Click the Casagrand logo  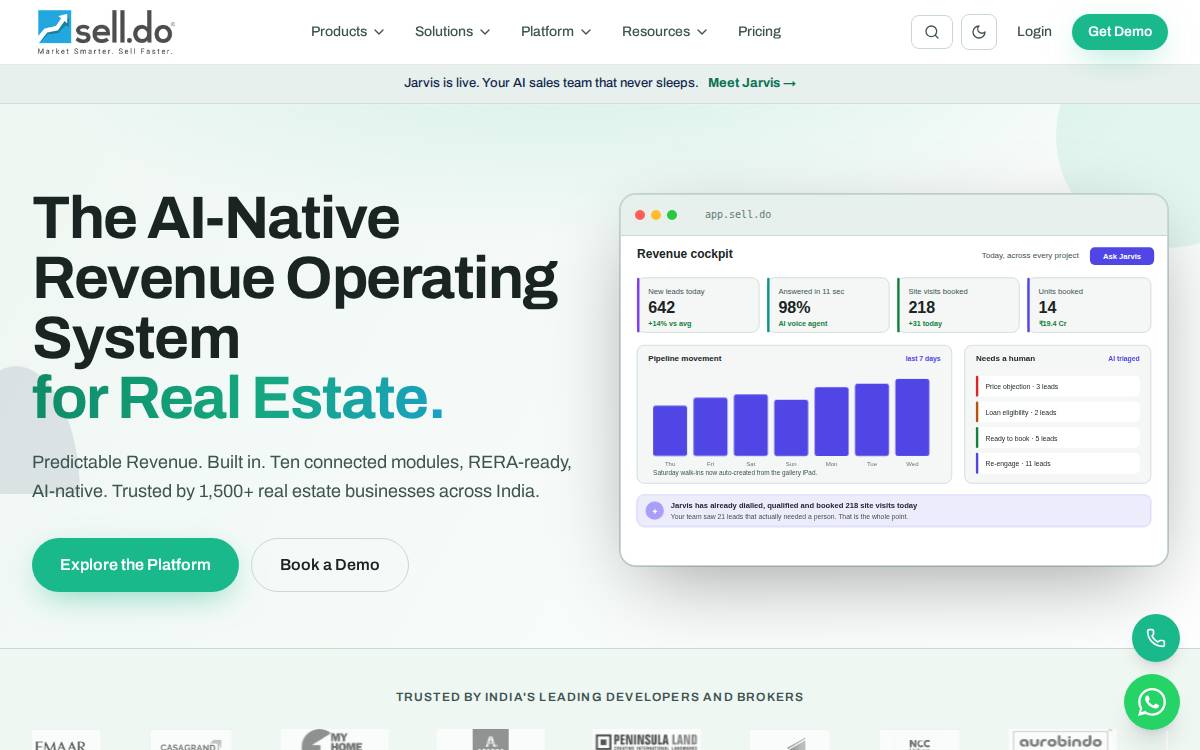coord(191,741)
